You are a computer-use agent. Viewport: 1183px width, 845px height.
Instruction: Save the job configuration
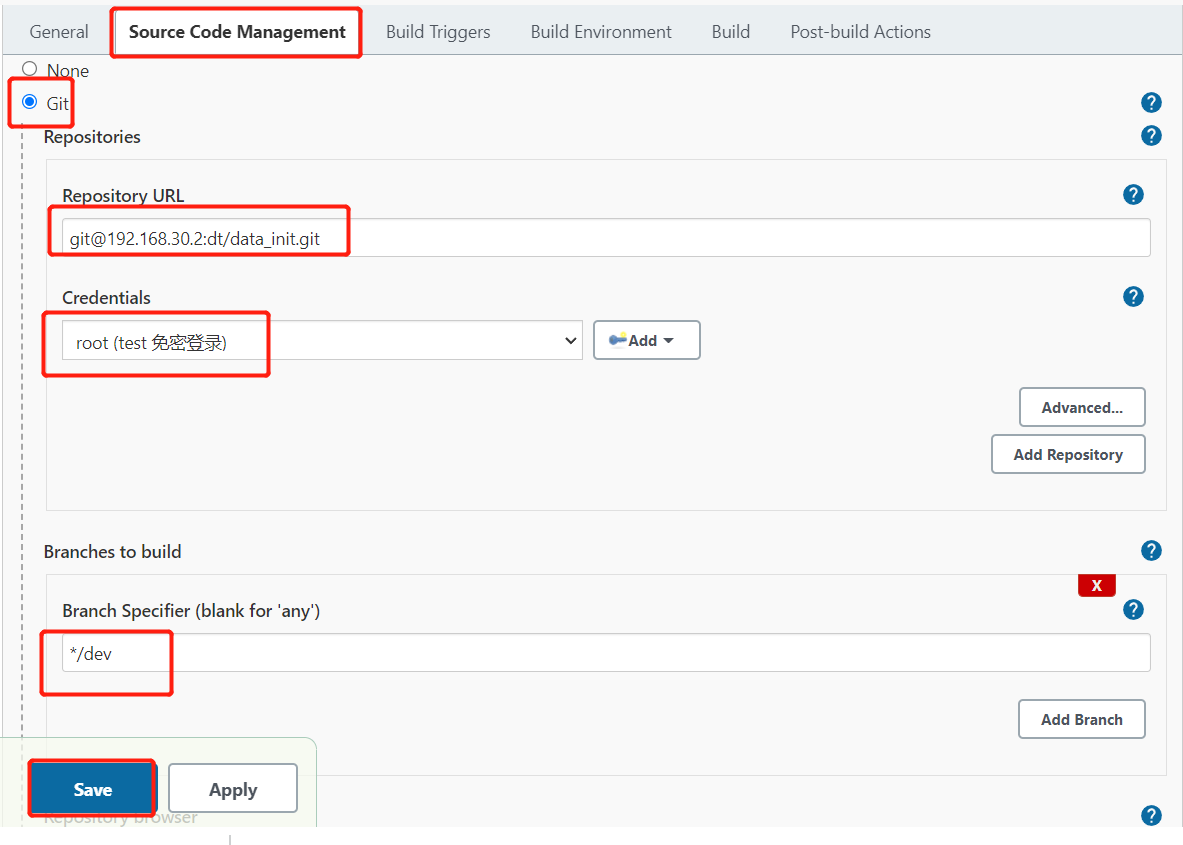pyautogui.click(x=91, y=788)
